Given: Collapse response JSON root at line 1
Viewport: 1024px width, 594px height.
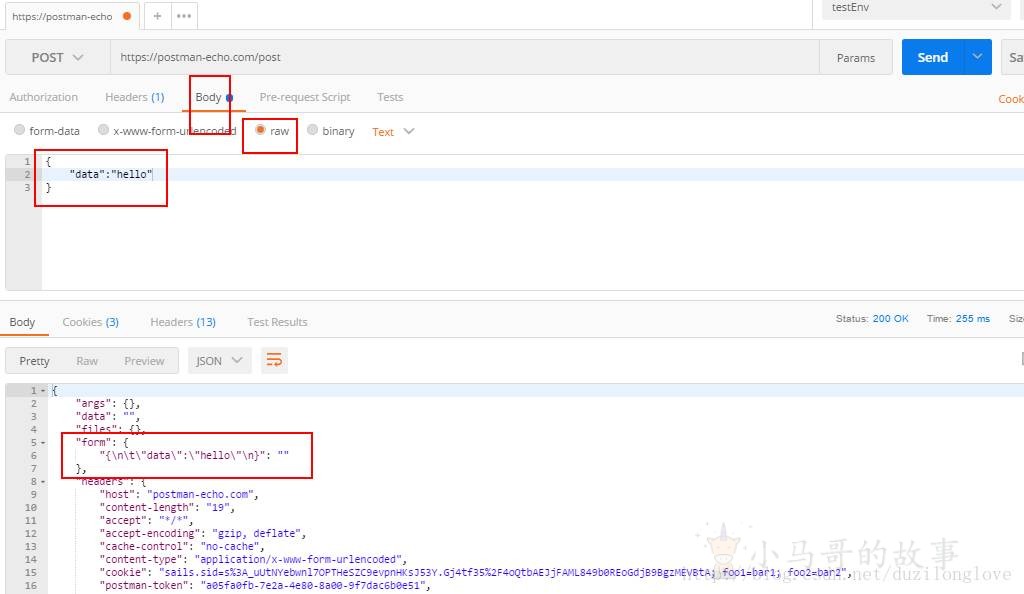Looking at the screenshot, I should 43,390.
